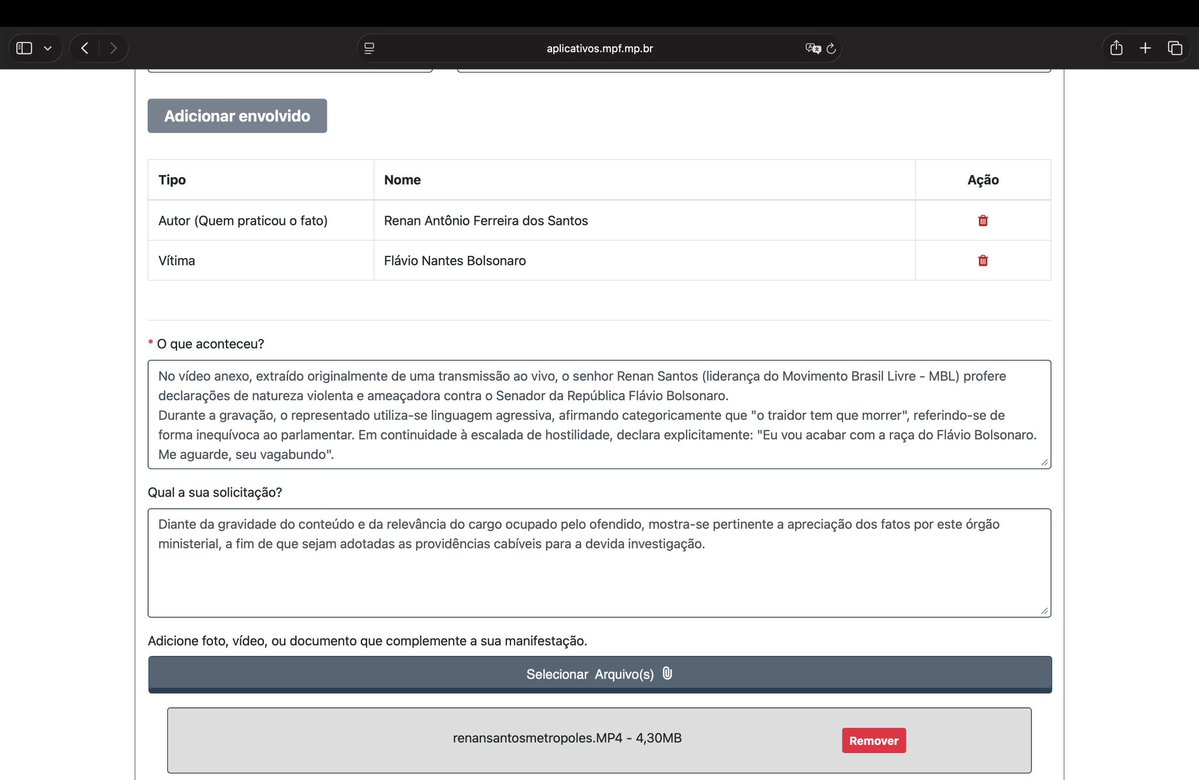Click inside the O que aconteceu text area
This screenshot has width=1199, height=780.
[599, 414]
